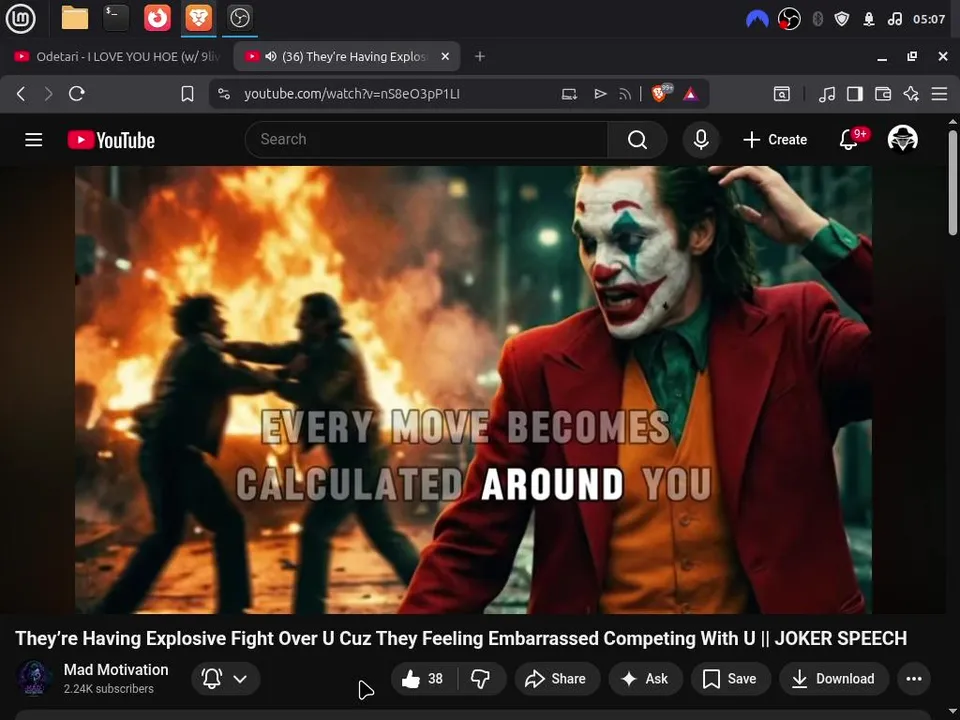Image resolution: width=960 pixels, height=720 pixels.
Task: Switch to Brave browser in the panel
Action: point(198,18)
